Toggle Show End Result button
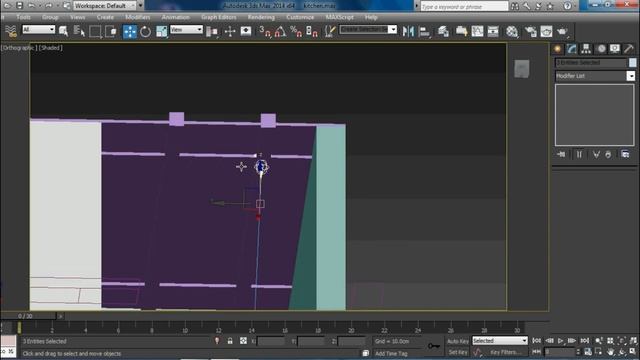This screenshot has width=640, height=360. point(579,154)
